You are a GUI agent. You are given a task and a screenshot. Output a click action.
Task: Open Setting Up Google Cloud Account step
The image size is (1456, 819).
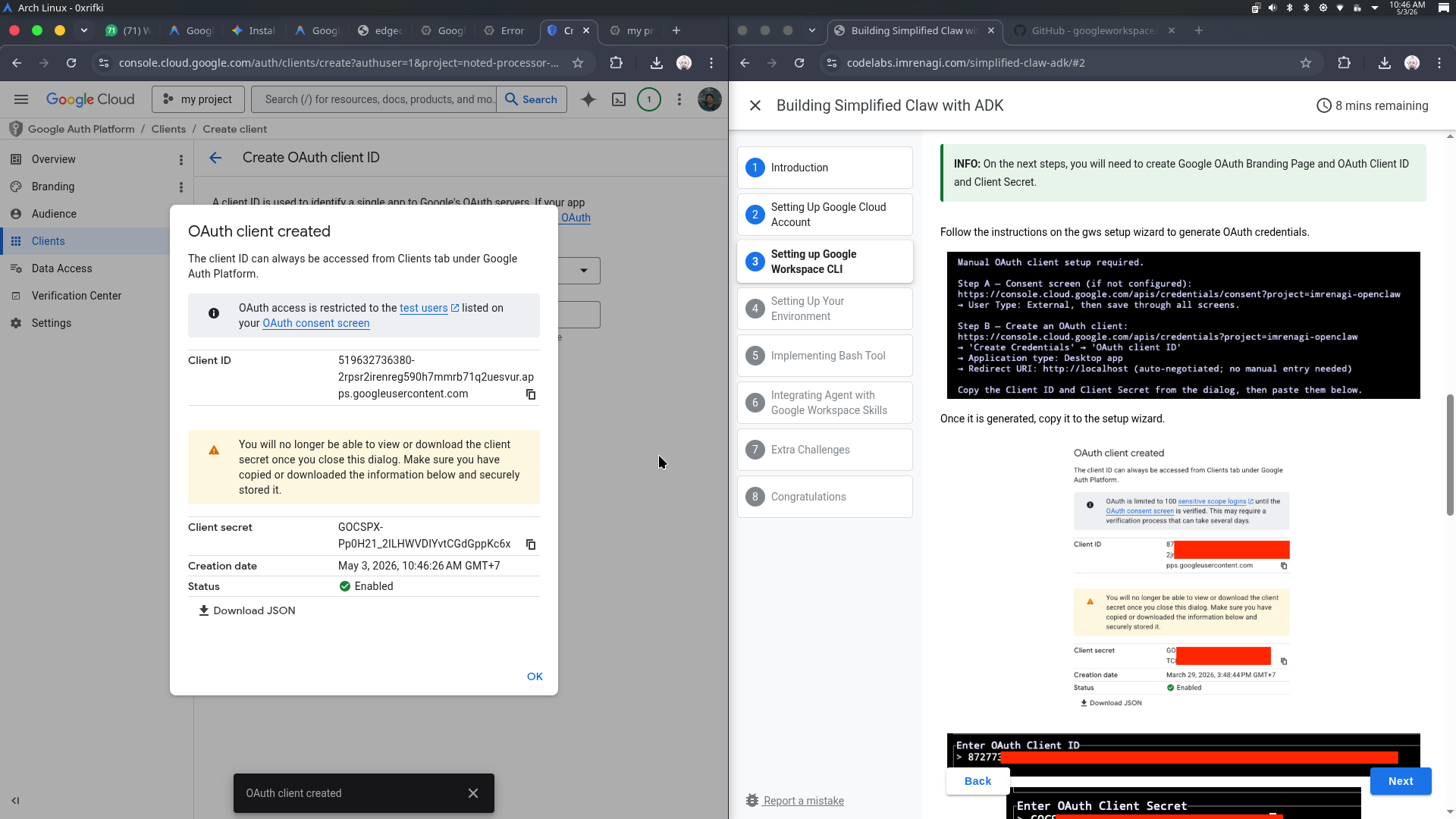(825, 215)
